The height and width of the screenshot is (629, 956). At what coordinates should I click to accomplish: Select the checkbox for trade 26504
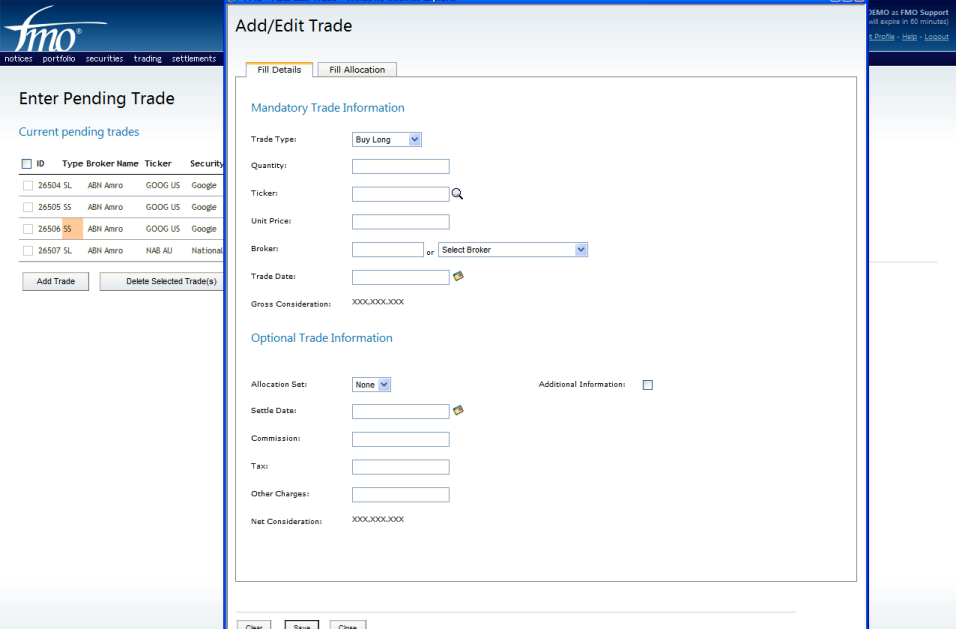click(x=28, y=185)
